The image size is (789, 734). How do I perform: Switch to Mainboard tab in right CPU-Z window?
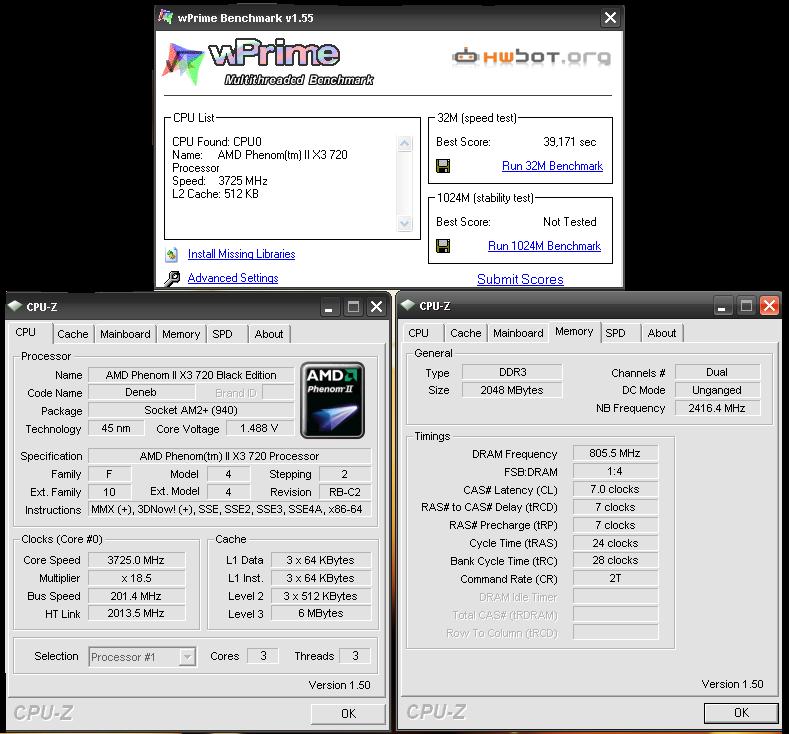pos(518,333)
